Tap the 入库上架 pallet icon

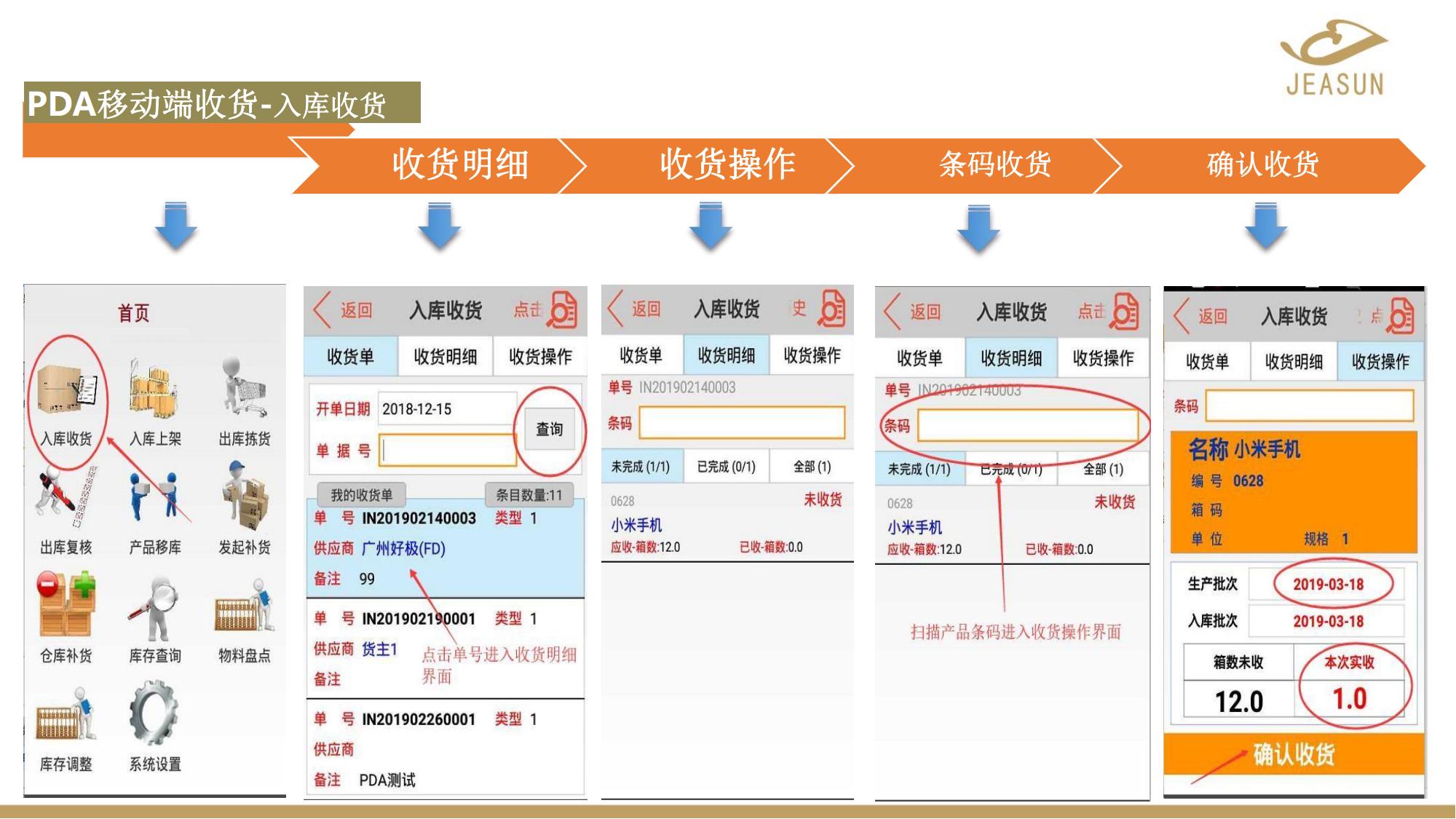coord(154,389)
